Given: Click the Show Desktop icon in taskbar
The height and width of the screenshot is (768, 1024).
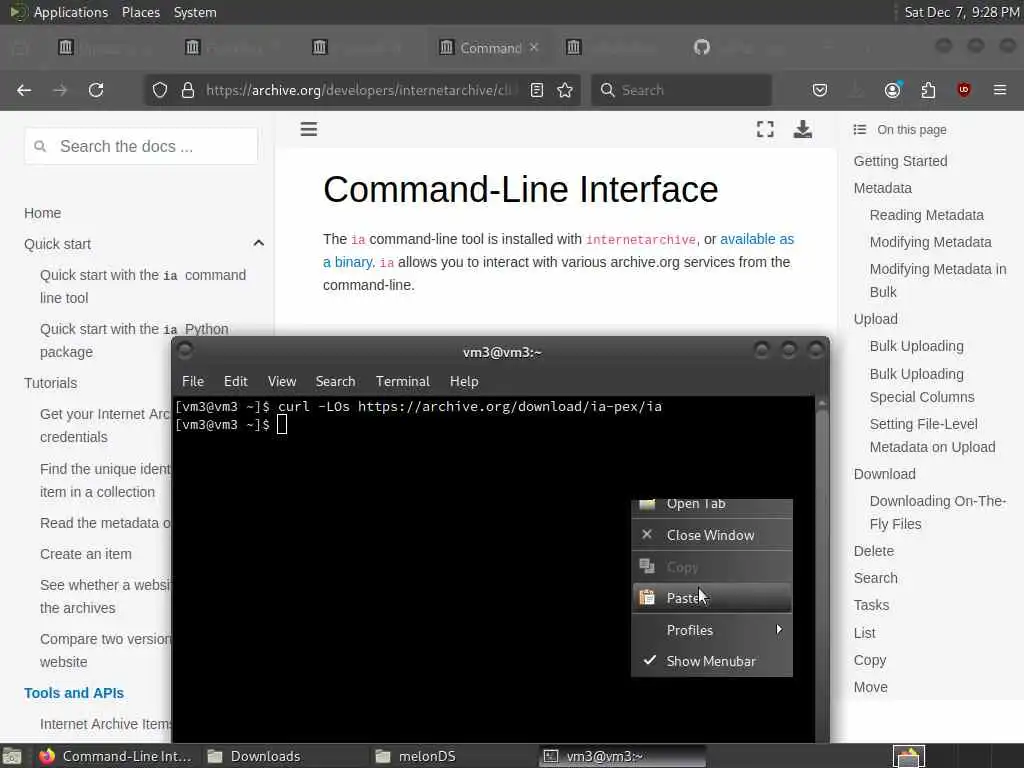Looking at the screenshot, I should (11, 756).
